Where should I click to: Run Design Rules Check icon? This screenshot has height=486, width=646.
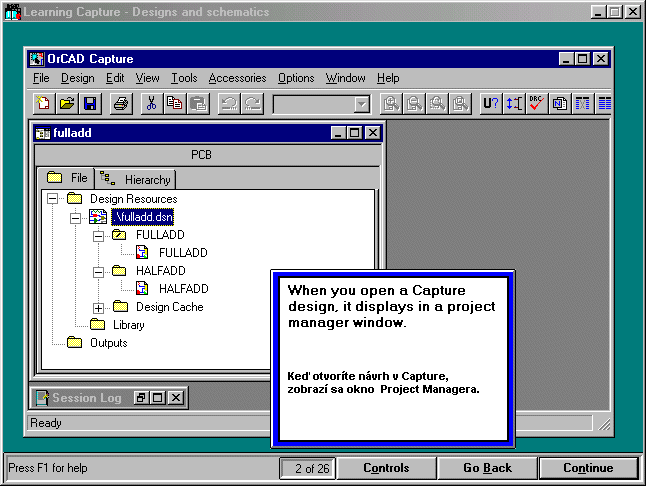pyautogui.click(x=537, y=103)
